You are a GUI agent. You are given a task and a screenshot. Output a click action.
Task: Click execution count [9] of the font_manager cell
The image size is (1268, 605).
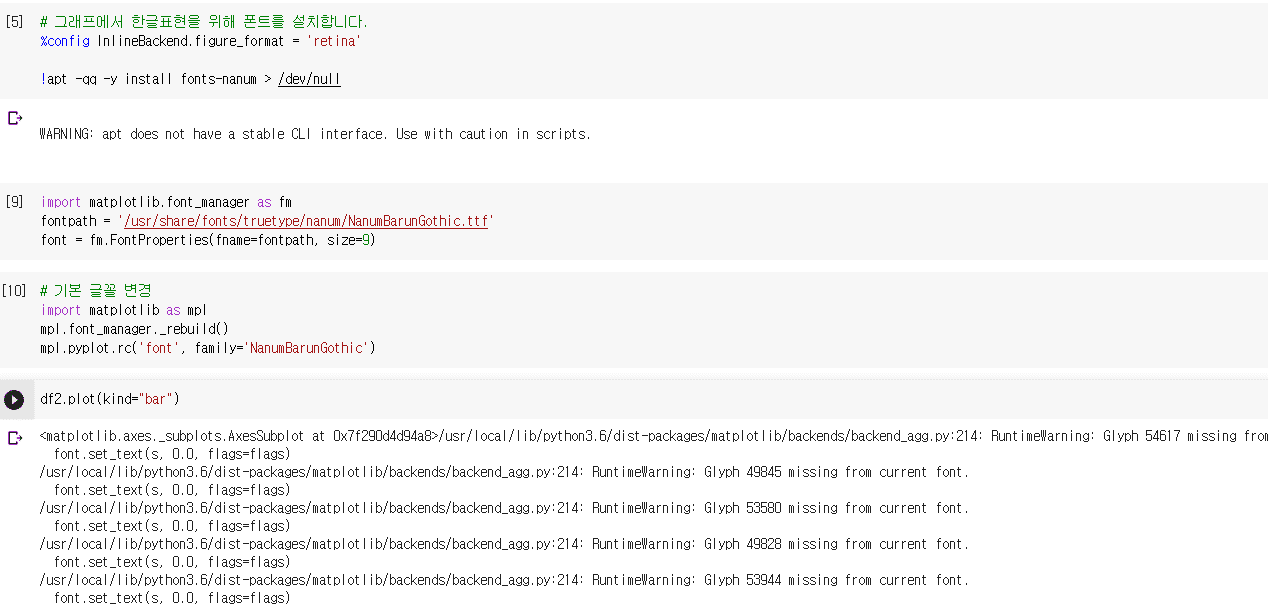[x=14, y=202]
